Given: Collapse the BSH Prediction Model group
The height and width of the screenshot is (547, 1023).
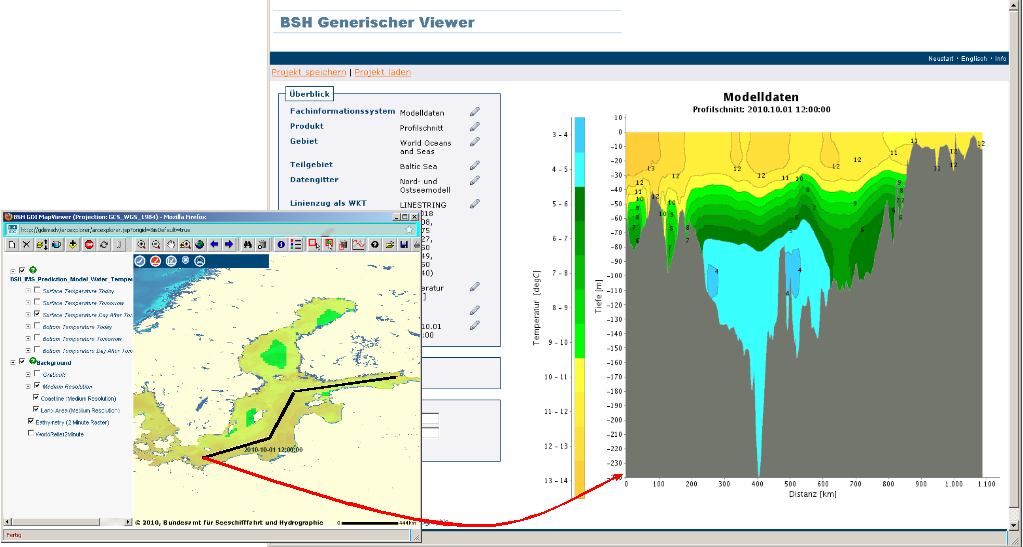Looking at the screenshot, I should pos(12,271).
